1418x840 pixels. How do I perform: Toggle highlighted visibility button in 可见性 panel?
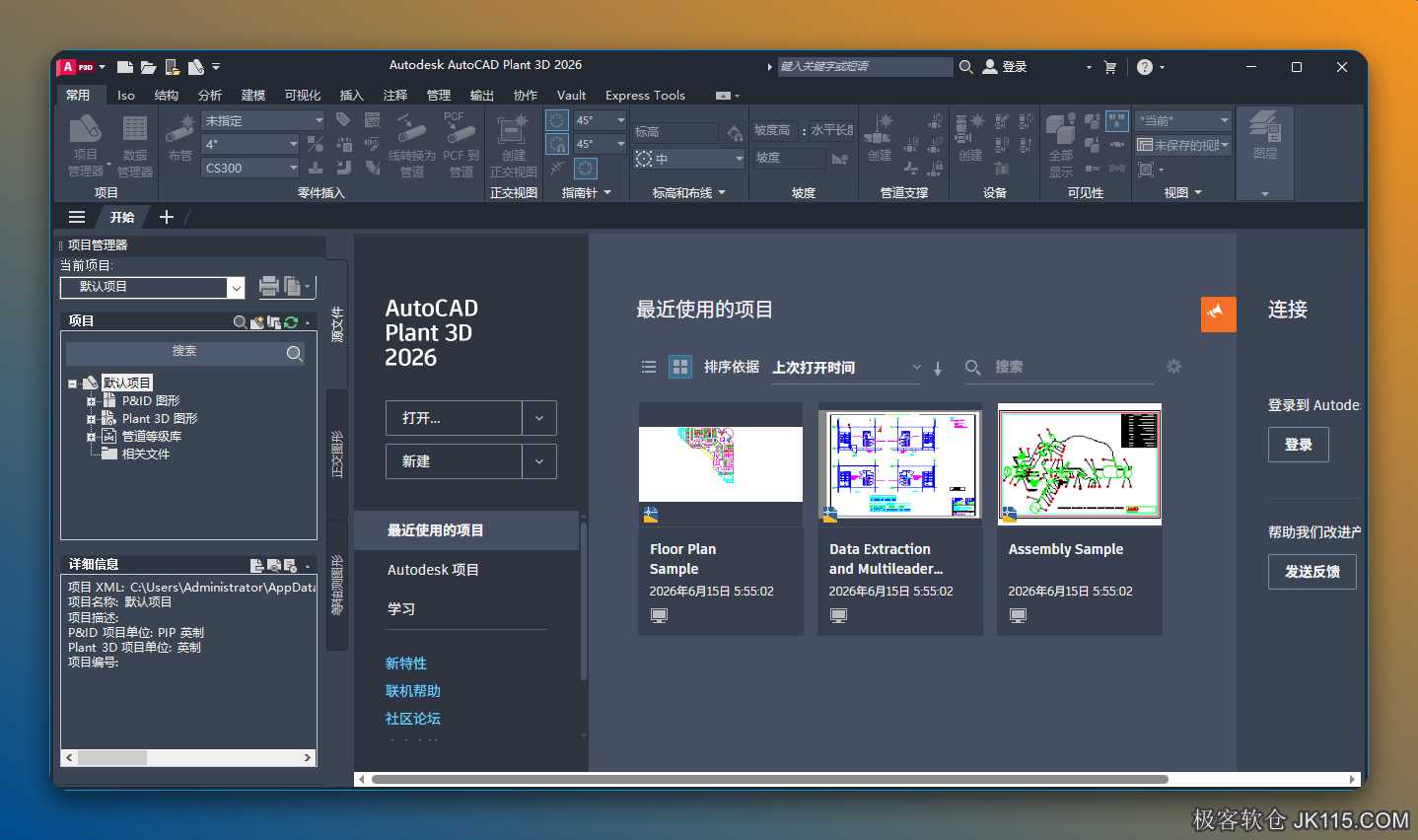(x=1116, y=120)
